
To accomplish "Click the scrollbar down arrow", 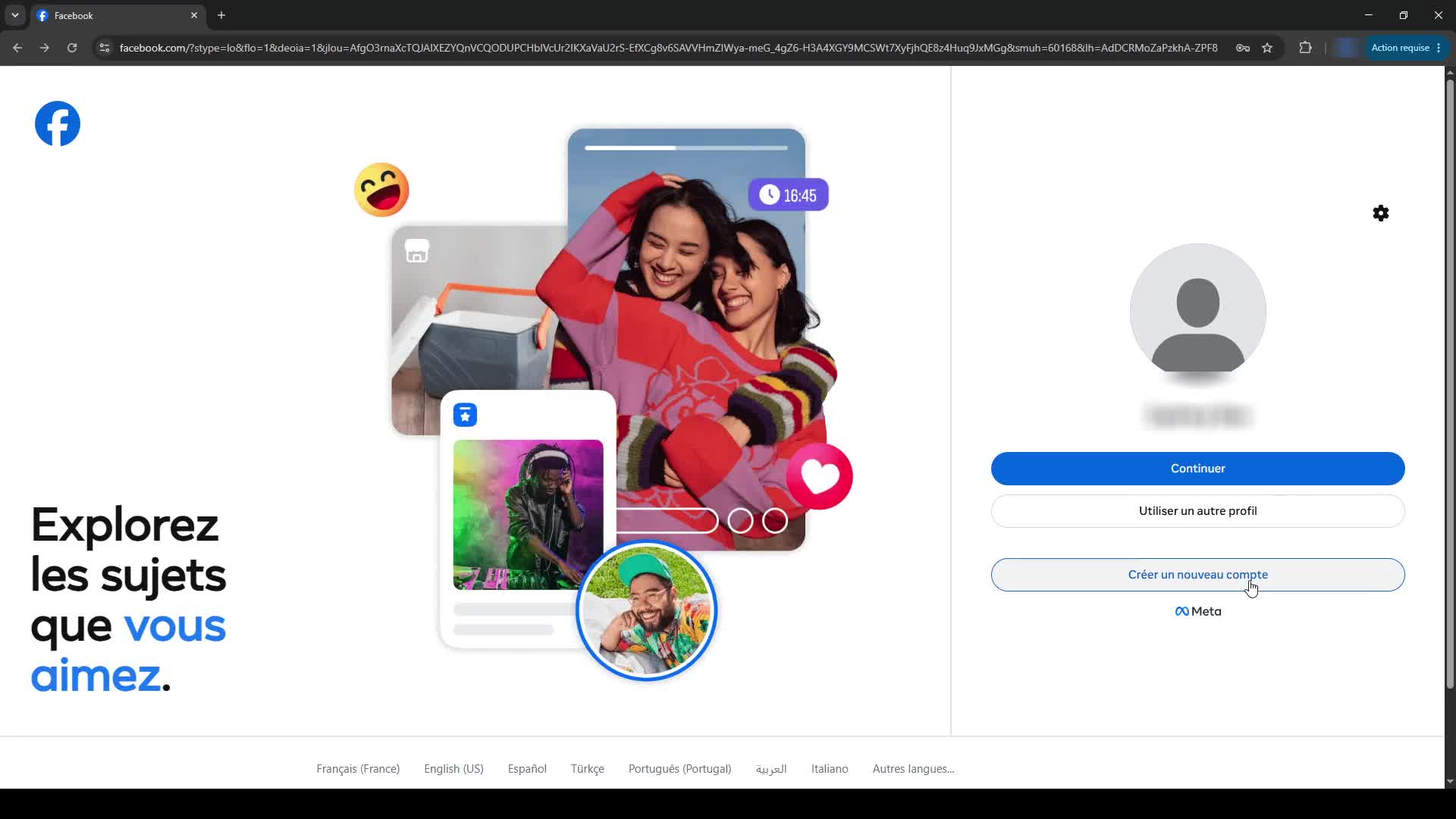I will [x=1450, y=782].
